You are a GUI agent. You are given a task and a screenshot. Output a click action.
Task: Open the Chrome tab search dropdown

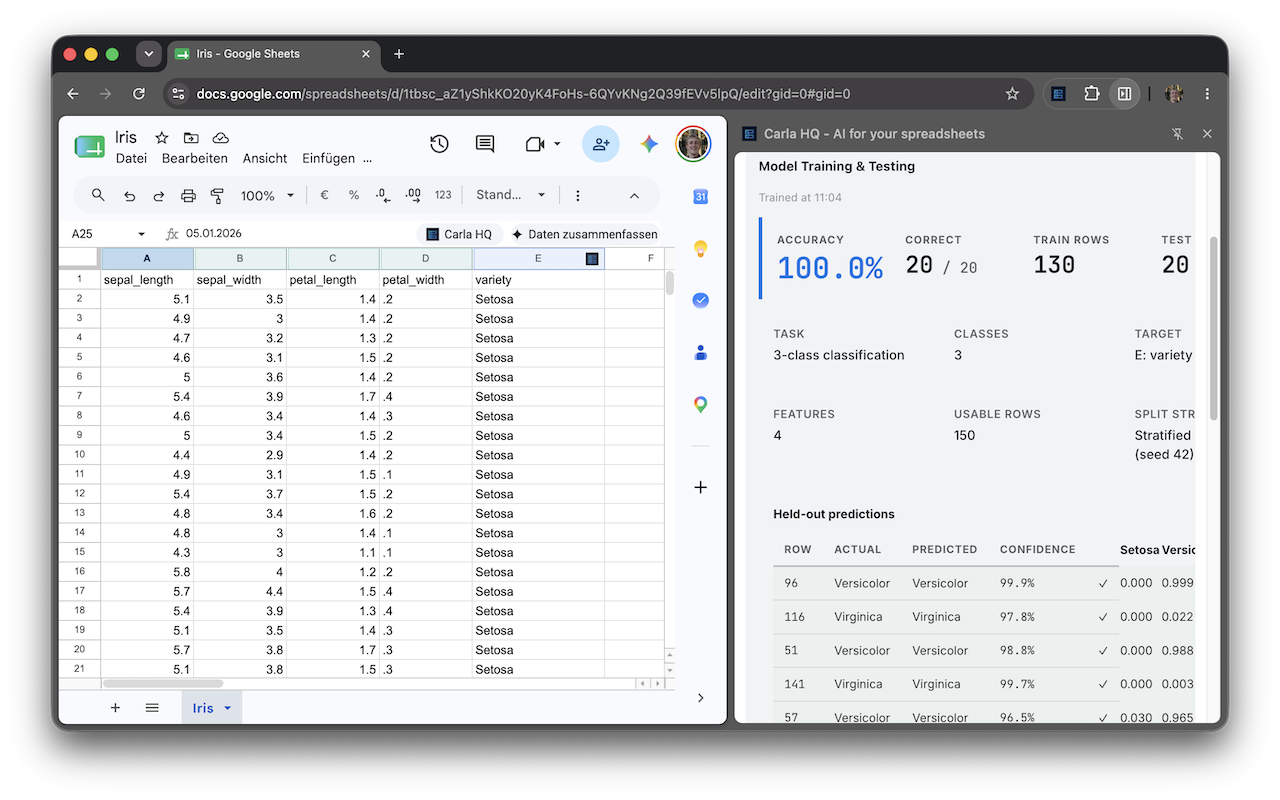click(148, 54)
